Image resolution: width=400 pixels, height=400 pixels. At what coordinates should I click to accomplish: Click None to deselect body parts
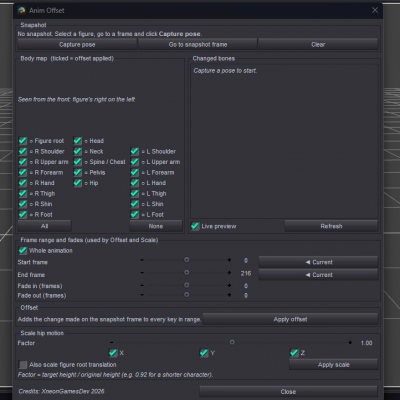tap(156, 226)
